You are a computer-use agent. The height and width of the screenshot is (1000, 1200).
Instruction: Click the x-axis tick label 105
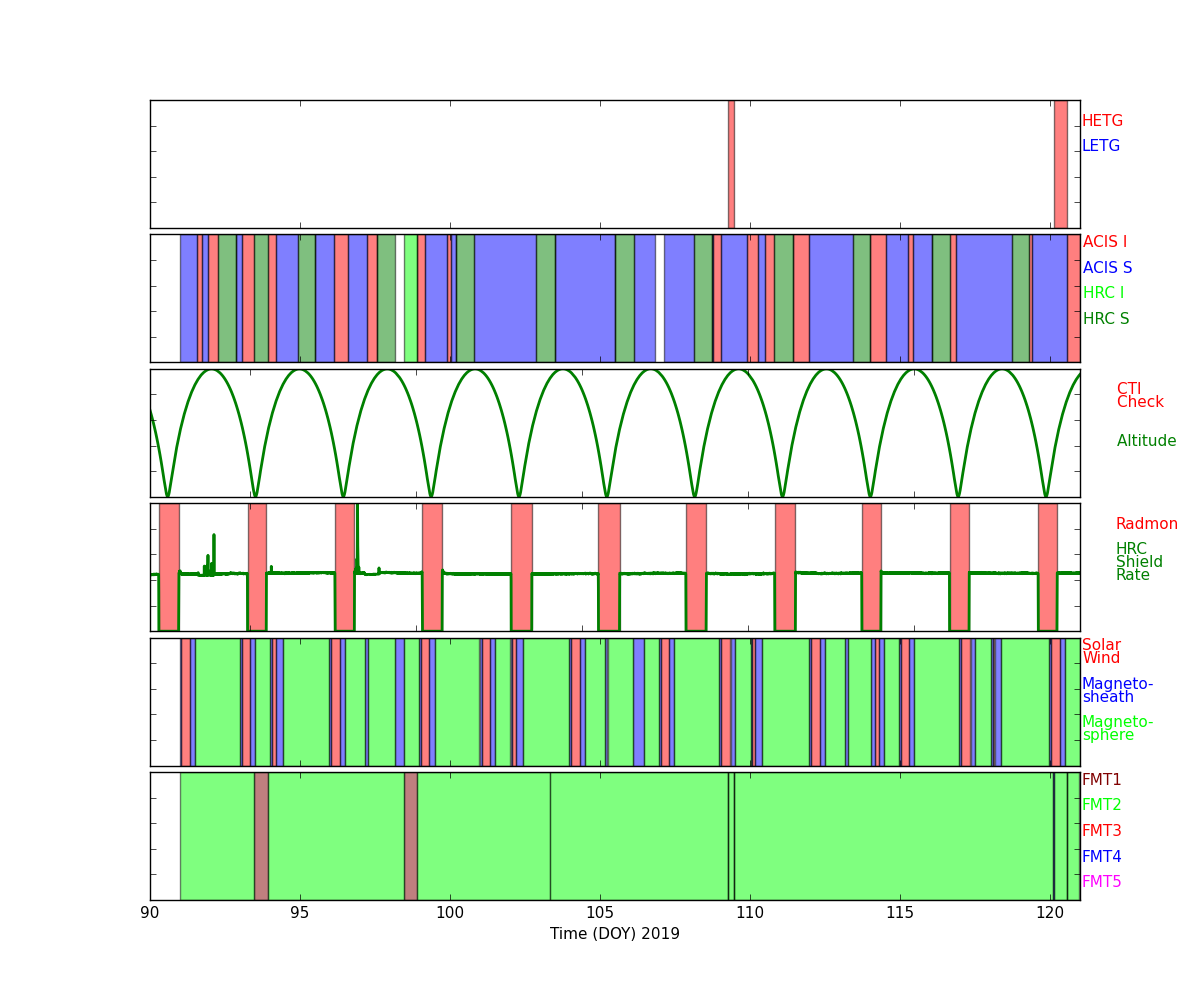coord(599,912)
